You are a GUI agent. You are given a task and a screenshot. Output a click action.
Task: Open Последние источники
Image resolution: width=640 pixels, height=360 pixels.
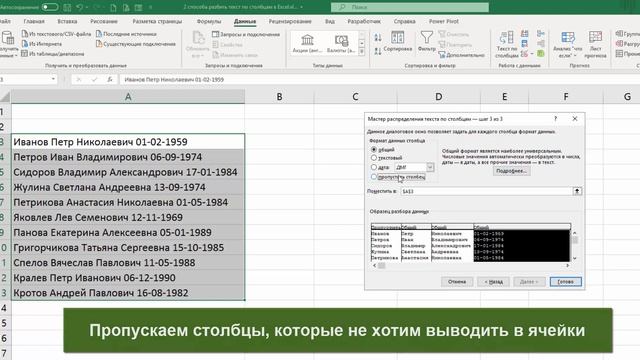tap(126, 34)
